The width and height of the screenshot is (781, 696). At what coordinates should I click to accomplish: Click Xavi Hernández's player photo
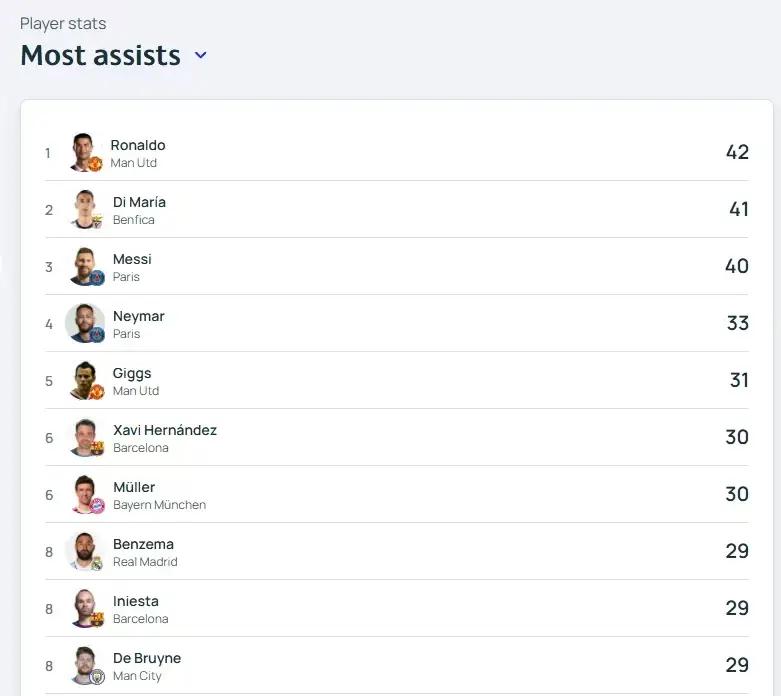(85, 437)
